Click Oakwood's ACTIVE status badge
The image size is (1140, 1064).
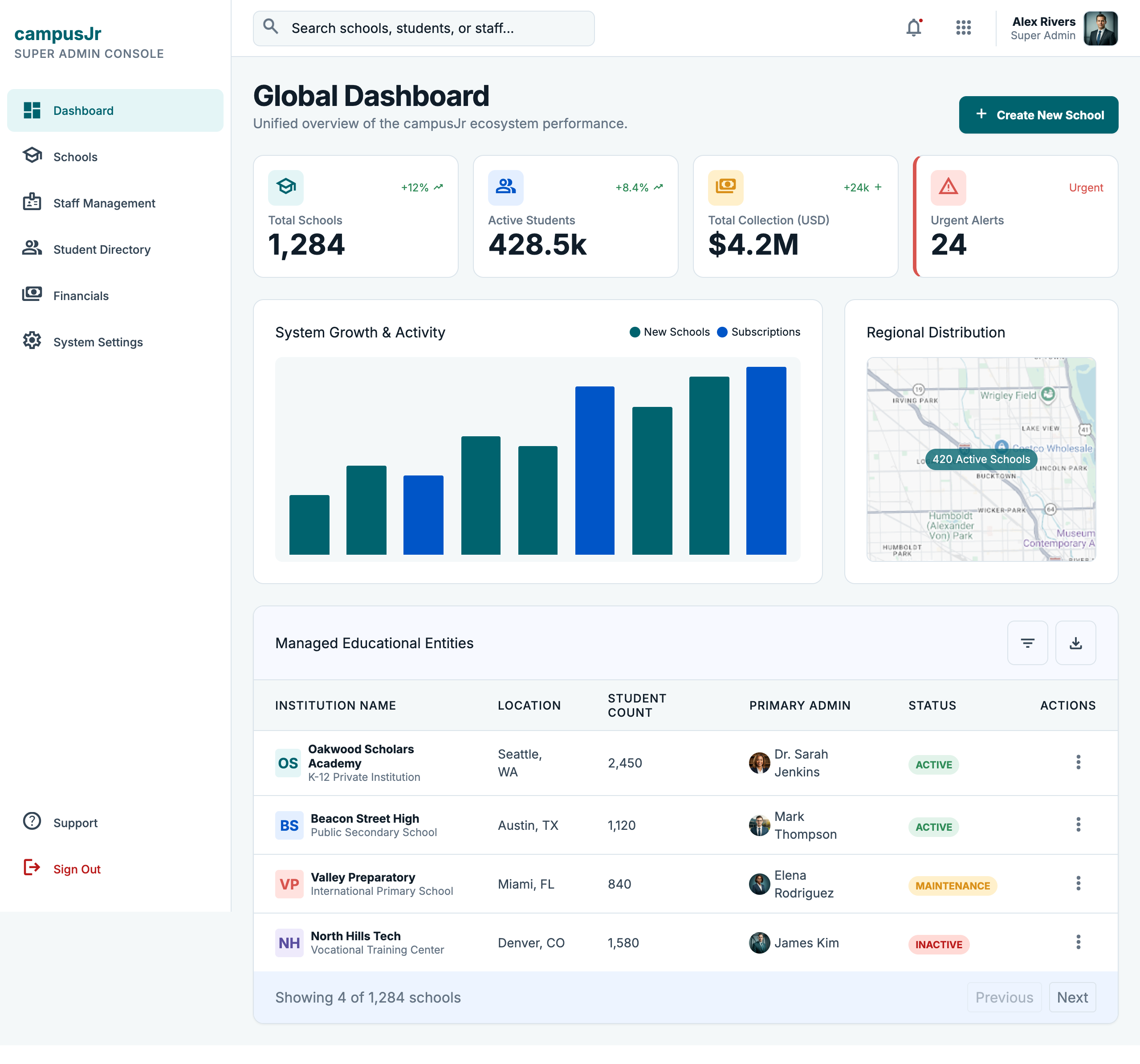coord(933,764)
